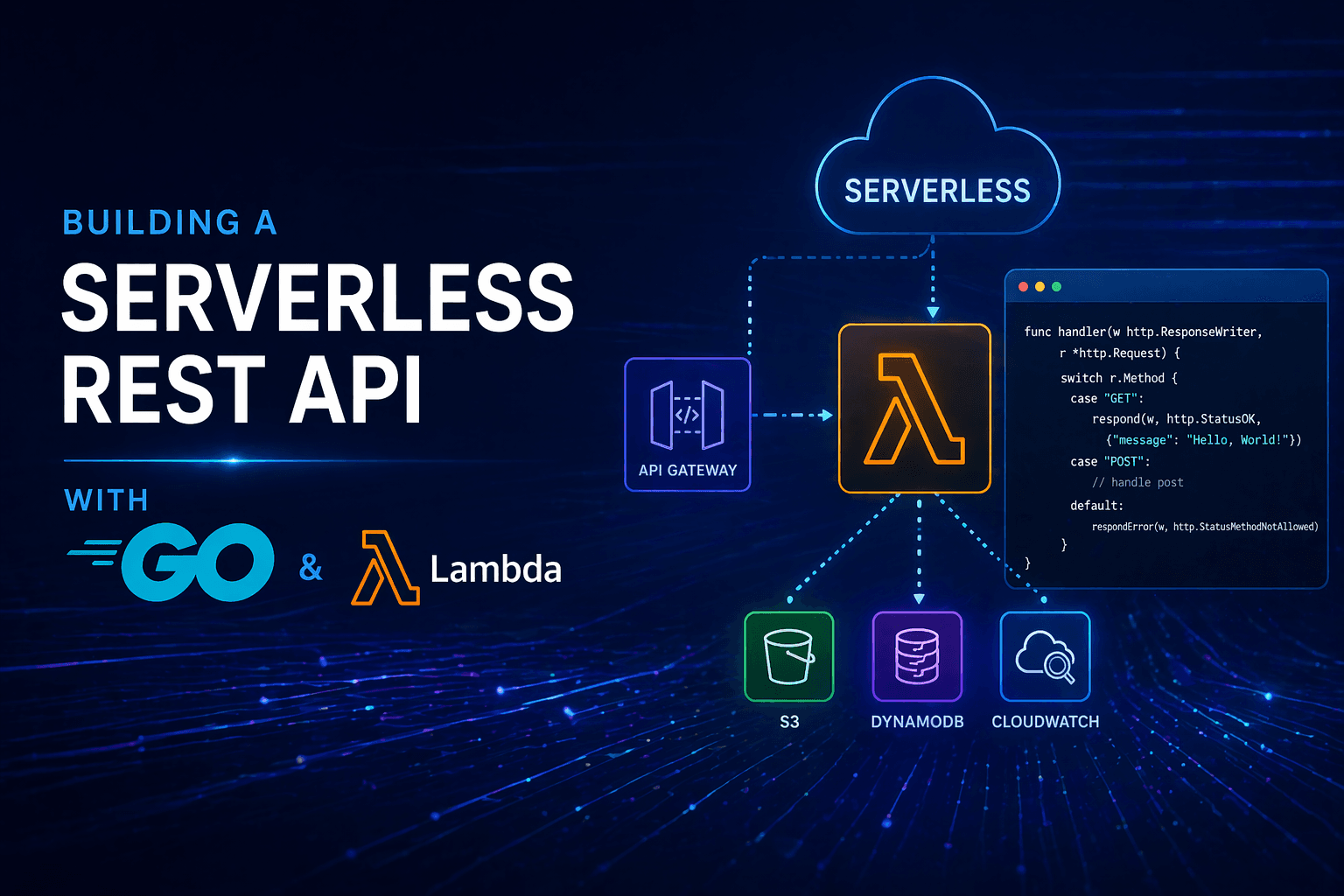Click the 'API GATEWAY' label
Viewport: 1344px width, 896px height.
click(x=688, y=471)
